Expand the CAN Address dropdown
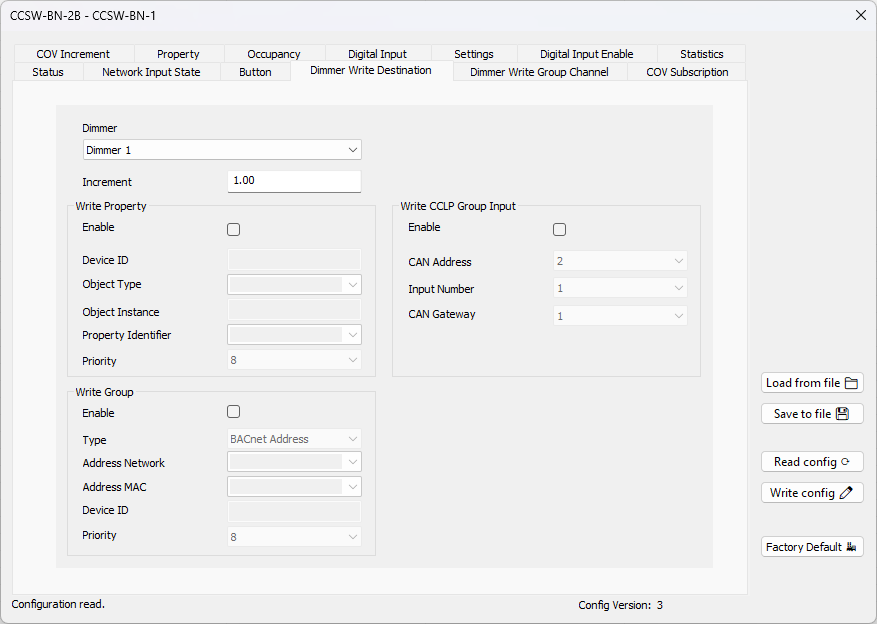 (620, 261)
